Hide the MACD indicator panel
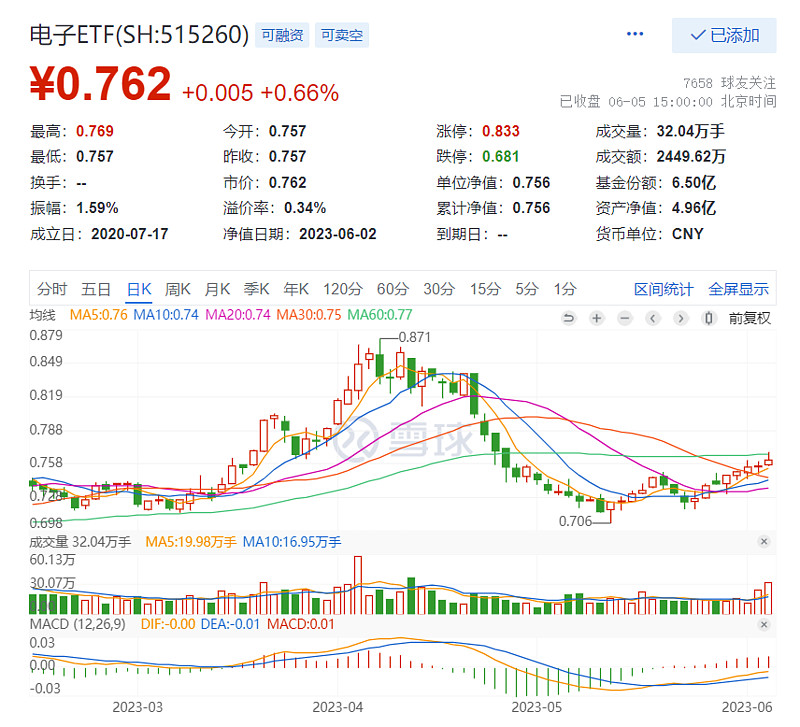 click(x=764, y=622)
